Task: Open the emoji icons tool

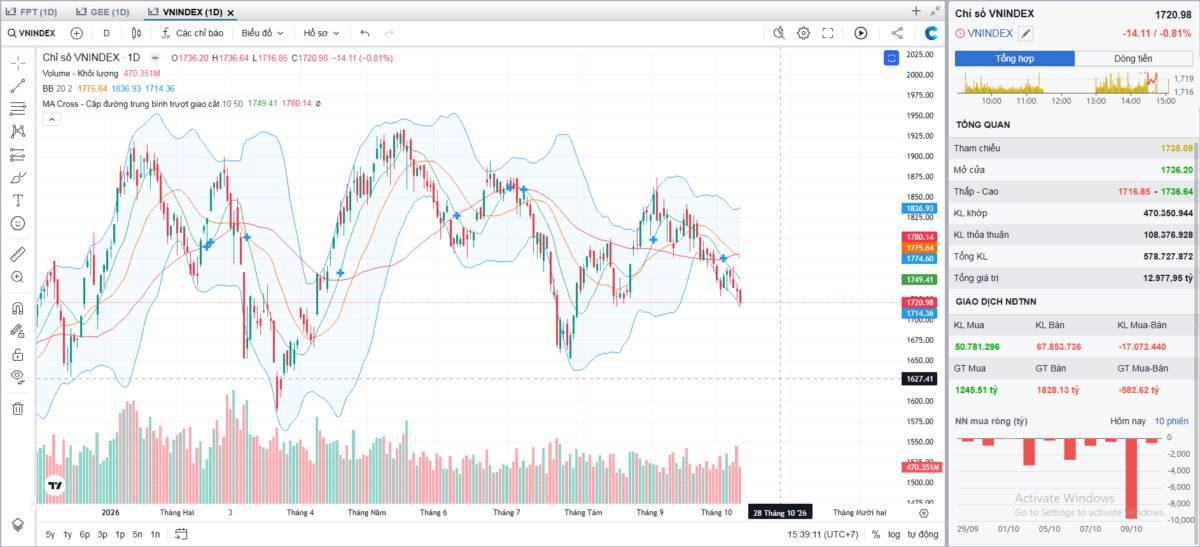Action: coord(17,223)
